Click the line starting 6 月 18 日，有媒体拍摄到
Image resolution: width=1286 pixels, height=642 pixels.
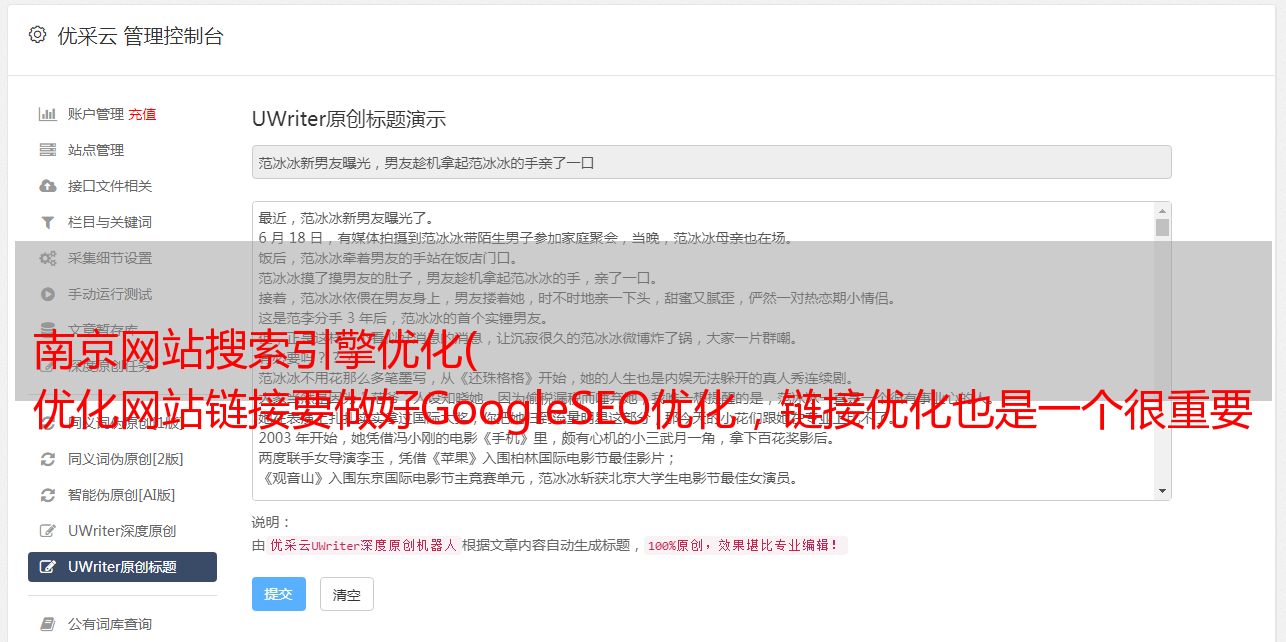click(525, 238)
